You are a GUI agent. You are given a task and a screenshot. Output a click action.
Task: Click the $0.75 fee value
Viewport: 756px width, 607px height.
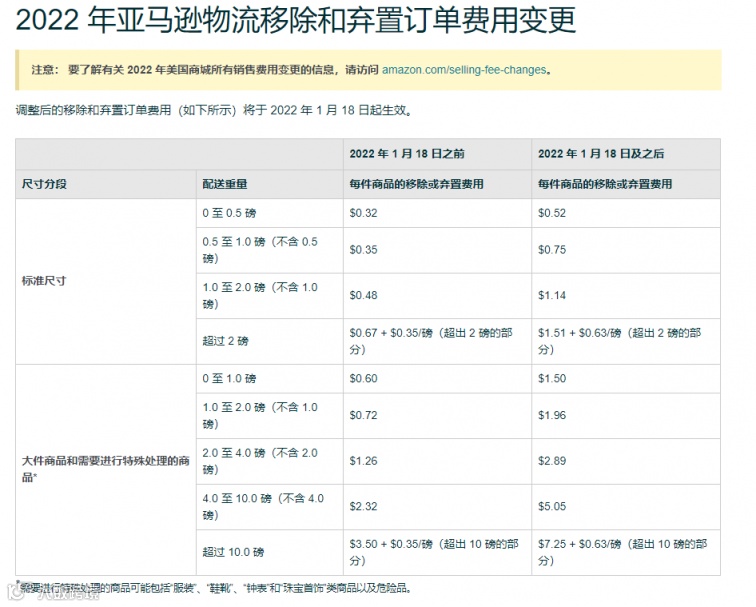pyautogui.click(x=552, y=250)
